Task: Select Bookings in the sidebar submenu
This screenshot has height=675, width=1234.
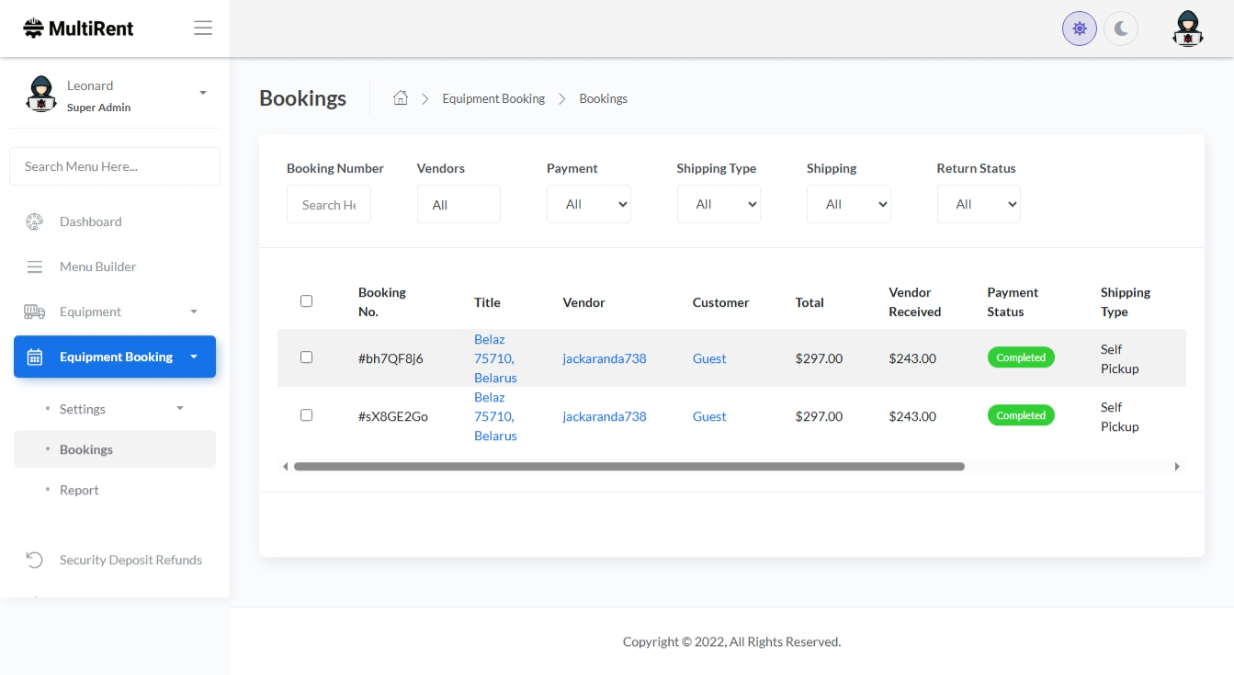Action: [86, 450]
